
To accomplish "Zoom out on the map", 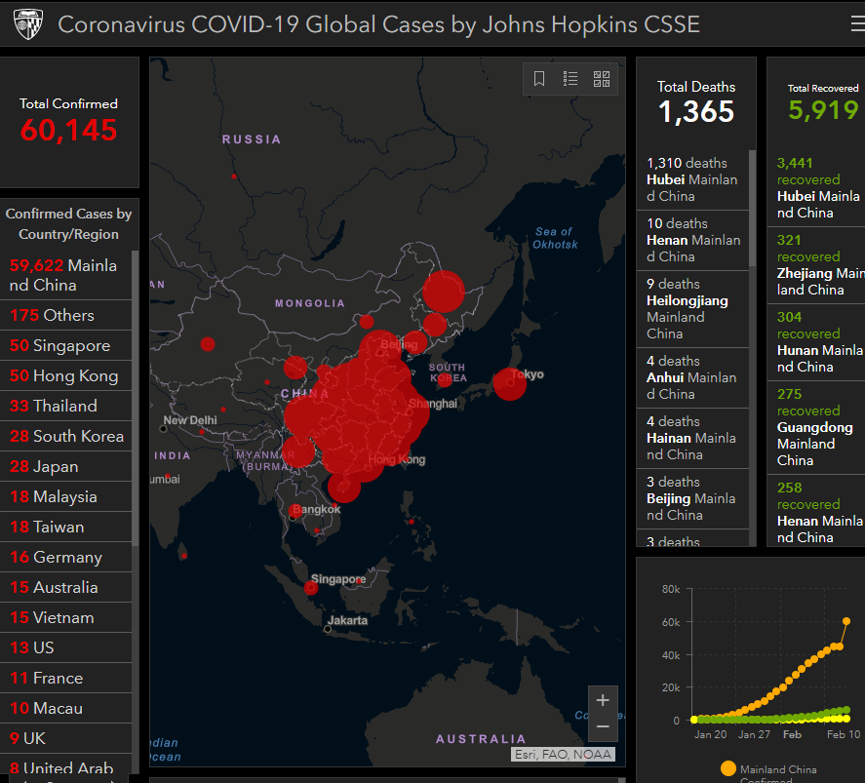I will (602, 727).
